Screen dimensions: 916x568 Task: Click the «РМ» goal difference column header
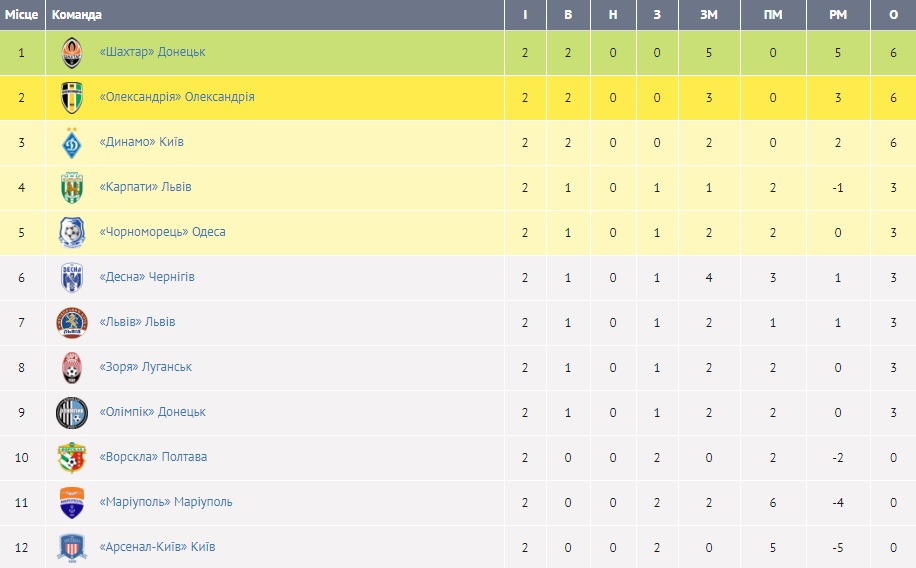click(x=838, y=15)
